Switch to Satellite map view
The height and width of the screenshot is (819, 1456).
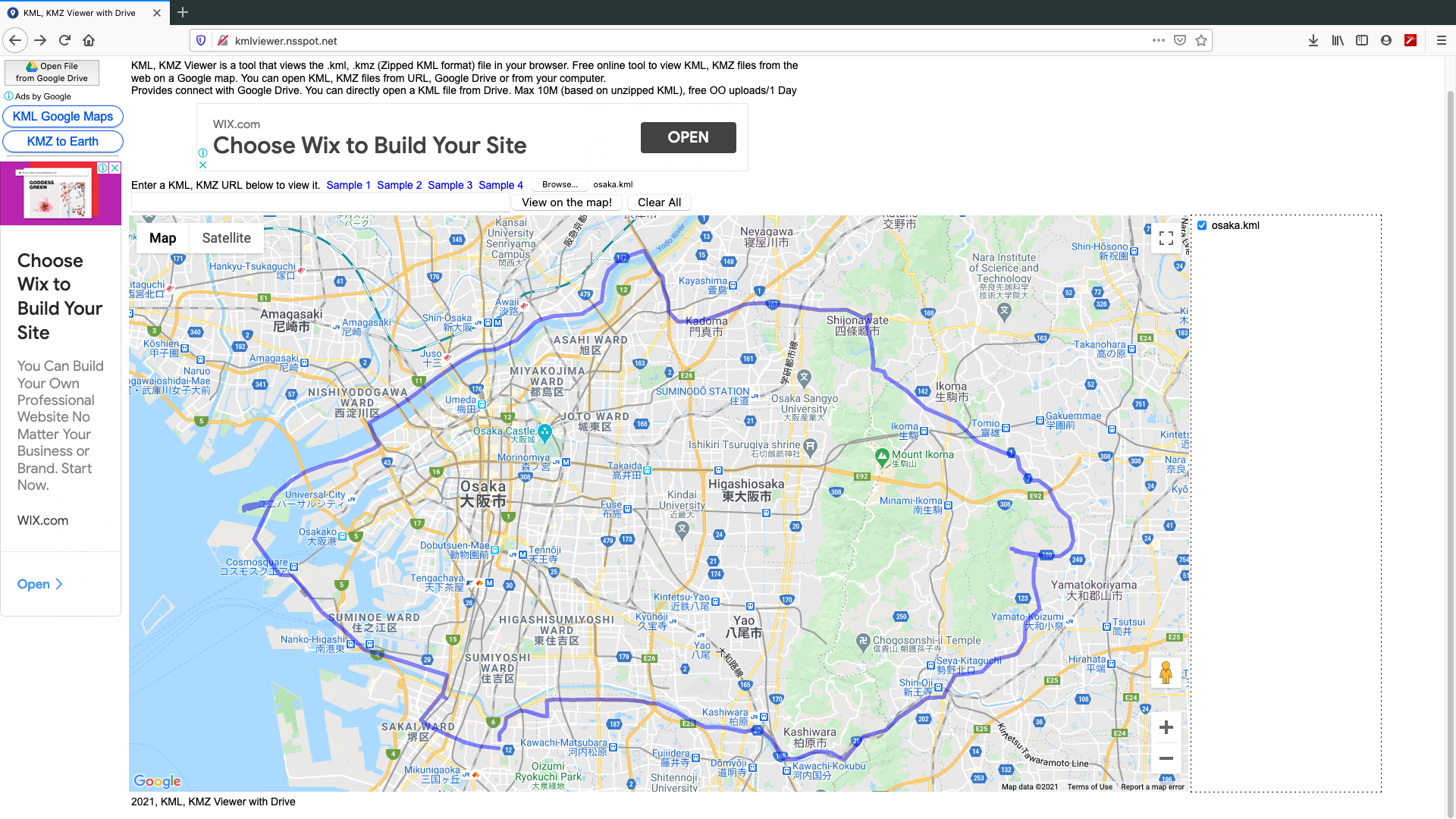coord(226,238)
